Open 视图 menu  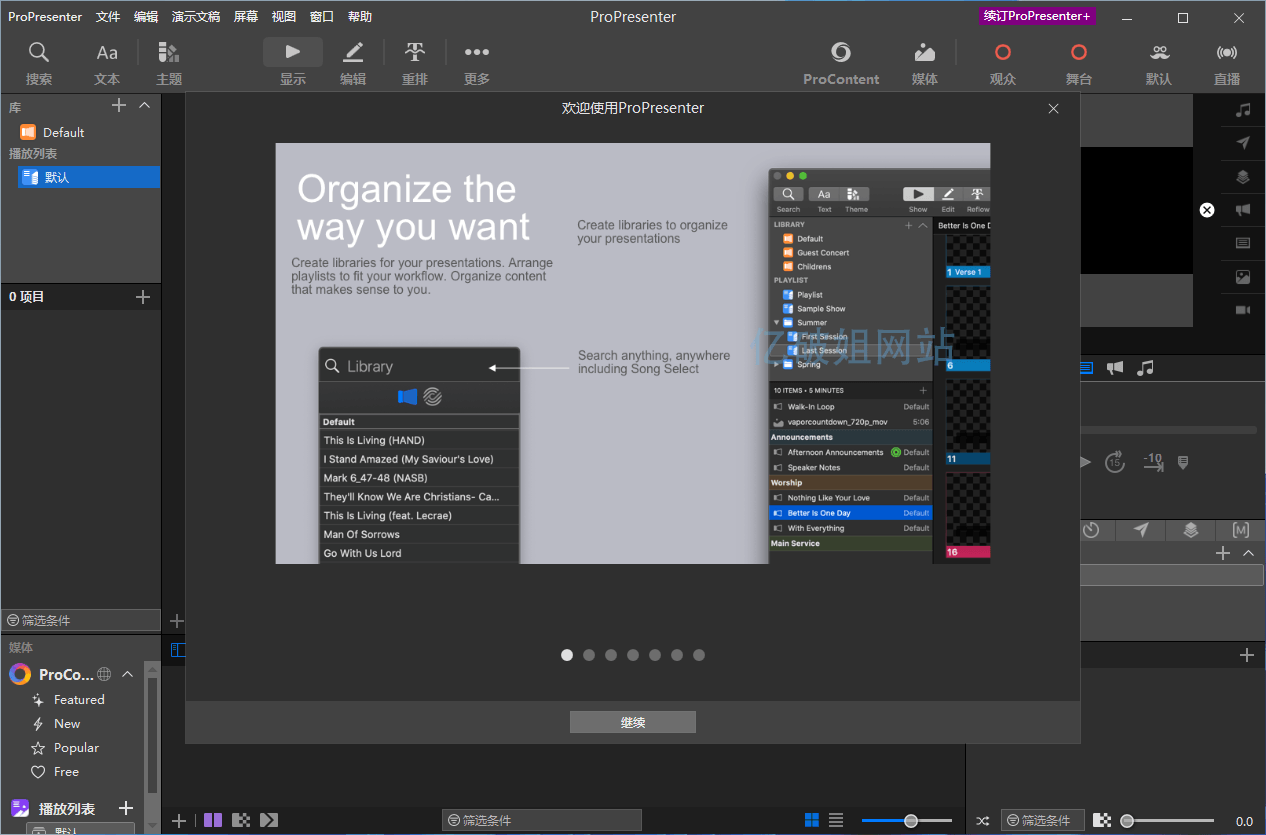(x=284, y=17)
